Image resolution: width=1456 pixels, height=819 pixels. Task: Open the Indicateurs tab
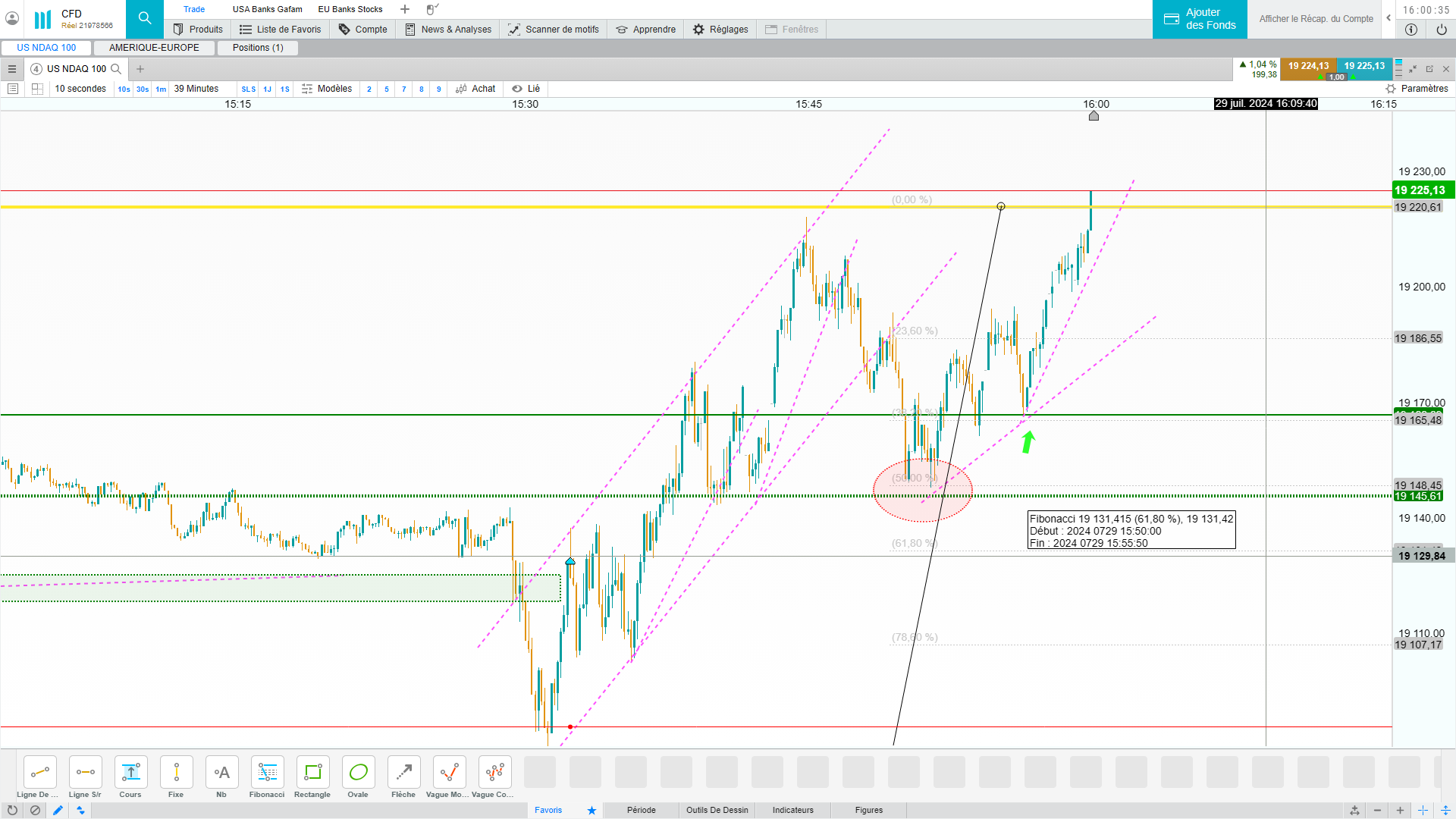pyautogui.click(x=792, y=810)
